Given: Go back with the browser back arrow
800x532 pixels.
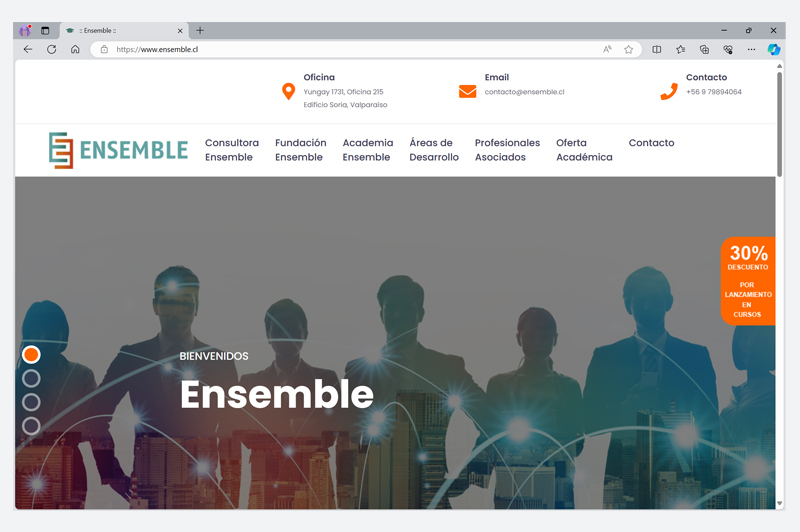Looking at the screenshot, I should (28, 49).
